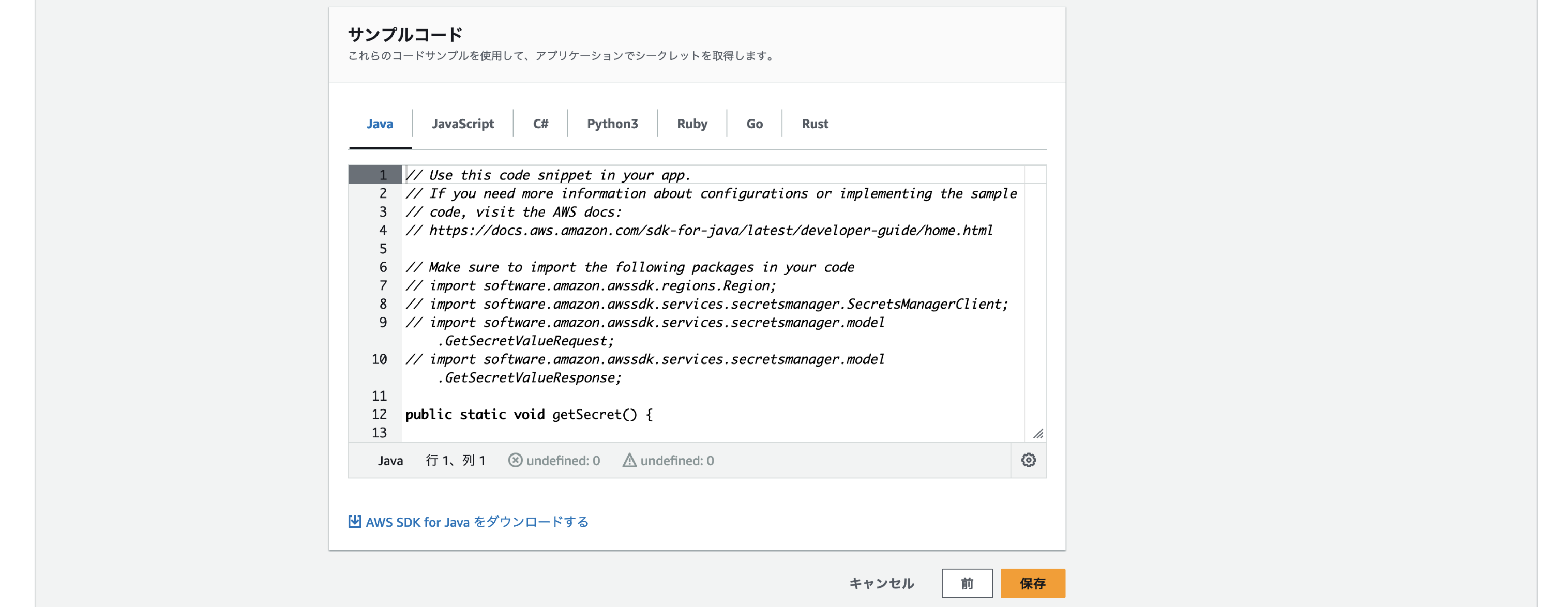This screenshot has height=607, width=1568.
Task: Open code editor settings gear
Action: 1028,460
